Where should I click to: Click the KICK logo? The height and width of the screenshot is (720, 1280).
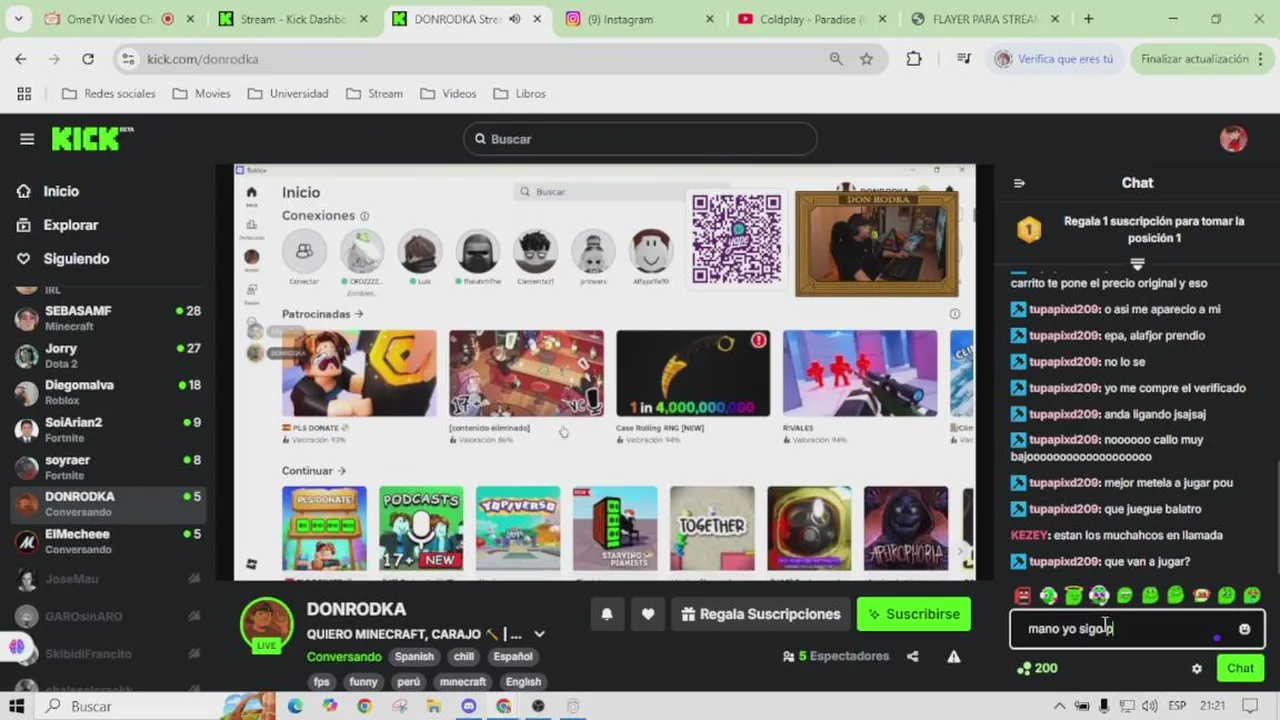click(x=91, y=139)
